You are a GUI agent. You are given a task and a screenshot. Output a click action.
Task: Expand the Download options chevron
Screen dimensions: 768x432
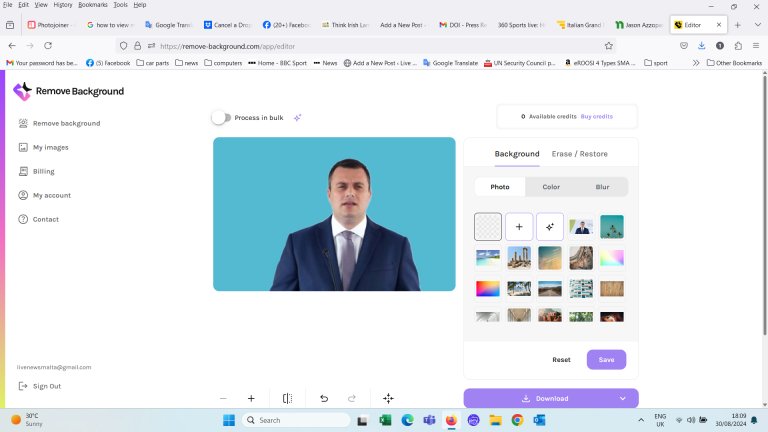coord(623,399)
